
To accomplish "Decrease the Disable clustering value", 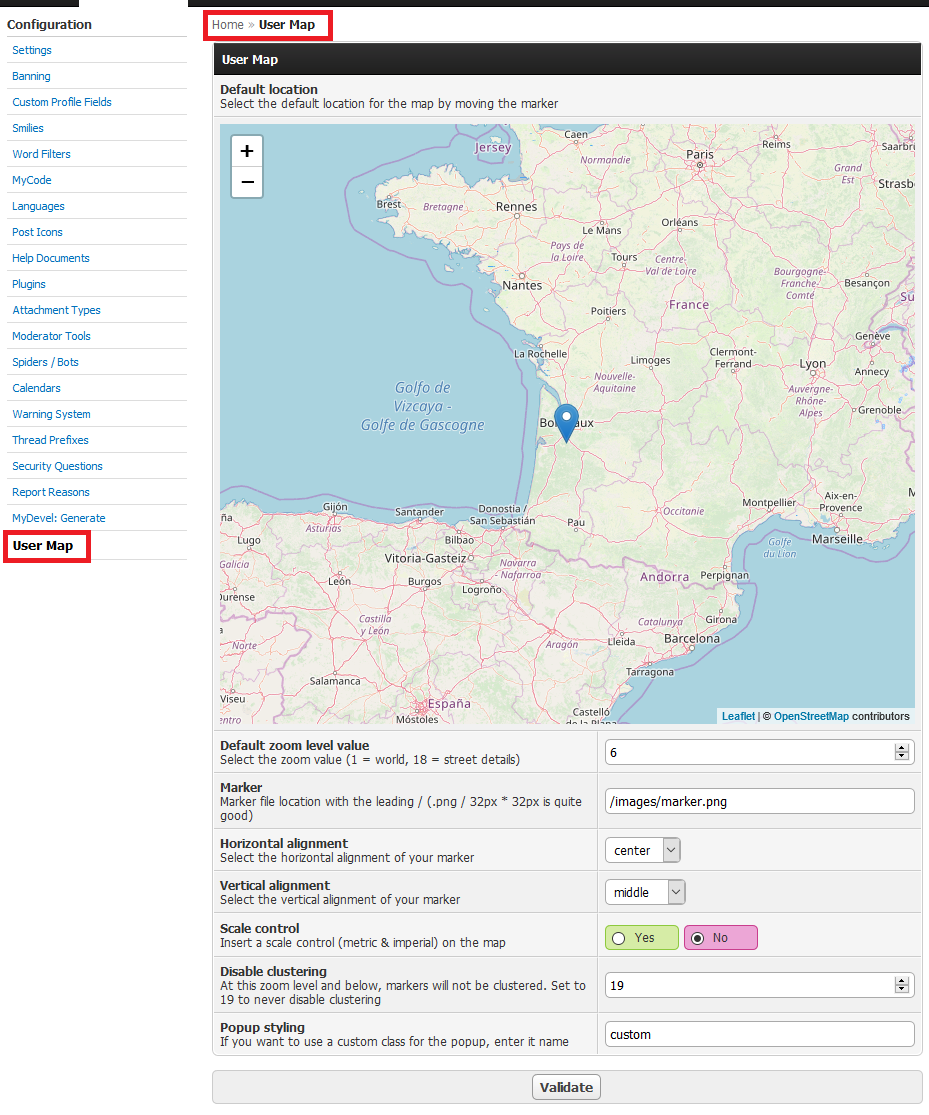I will [902, 990].
